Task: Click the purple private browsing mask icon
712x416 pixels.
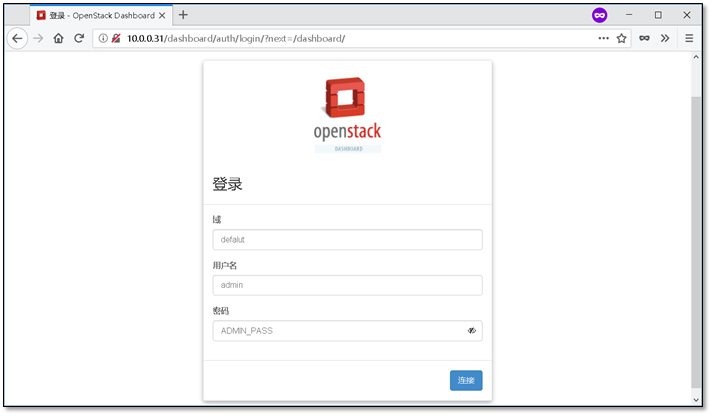Action: click(600, 15)
